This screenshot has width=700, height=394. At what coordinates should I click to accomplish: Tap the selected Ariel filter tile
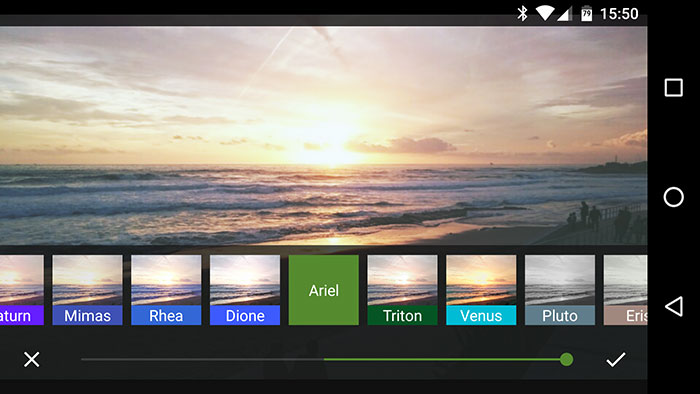coord(324,290)
